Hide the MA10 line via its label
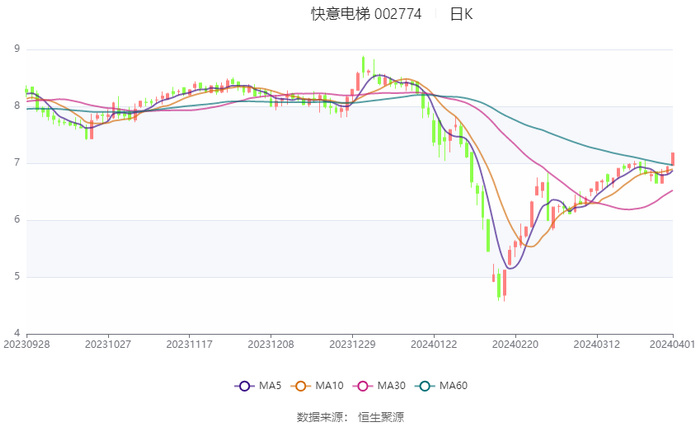Image resolution: width=700 pixels, height=427 pixels. pos(329,386)
